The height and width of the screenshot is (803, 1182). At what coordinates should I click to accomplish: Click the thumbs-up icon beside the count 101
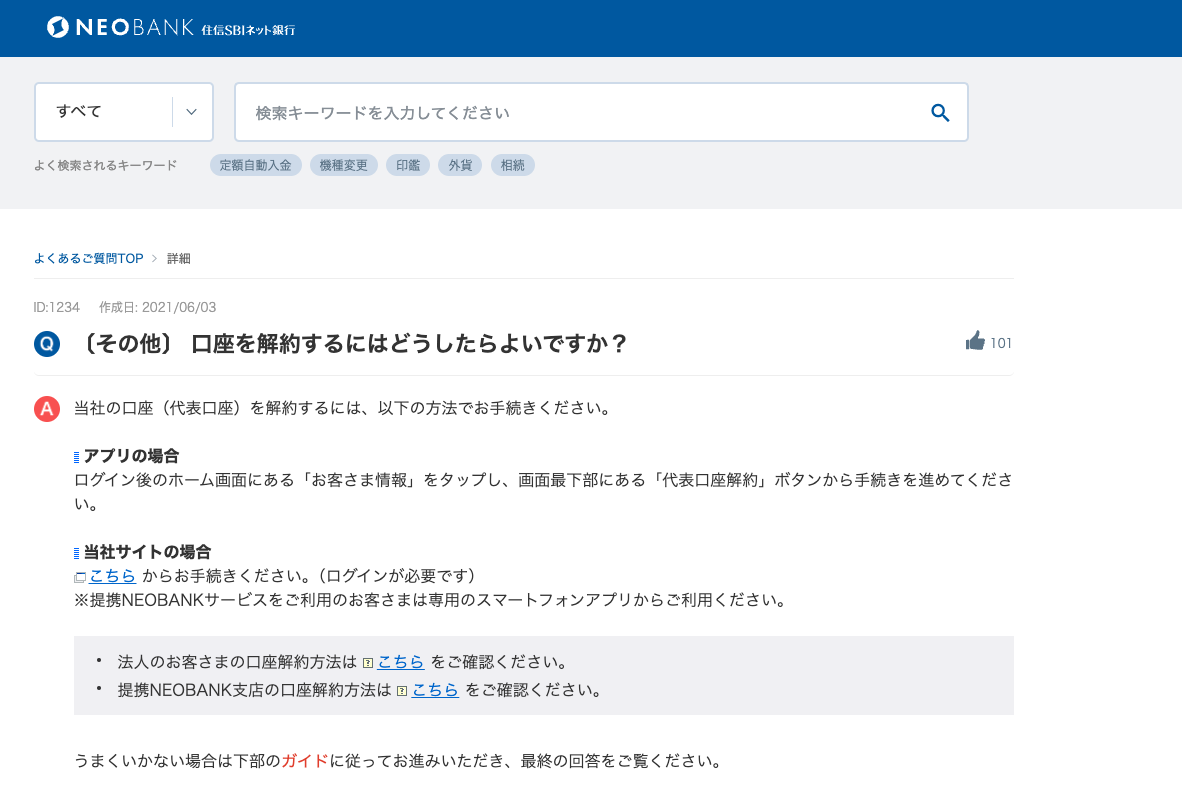click(975, 341)
